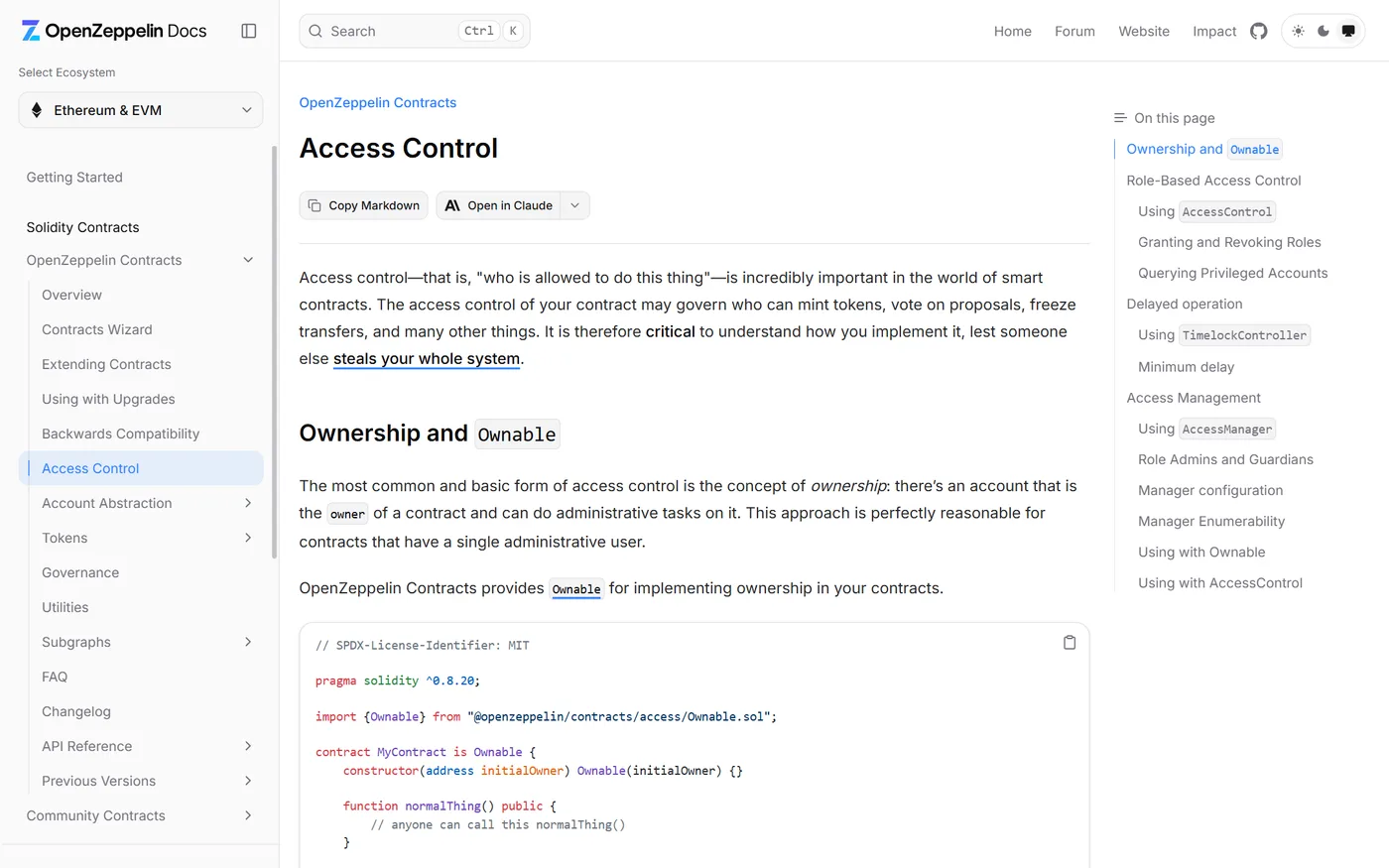Jump to Role Admins and Guardians
Viewport: 1389px width, 868px height.
click(x=1225, y=459)
